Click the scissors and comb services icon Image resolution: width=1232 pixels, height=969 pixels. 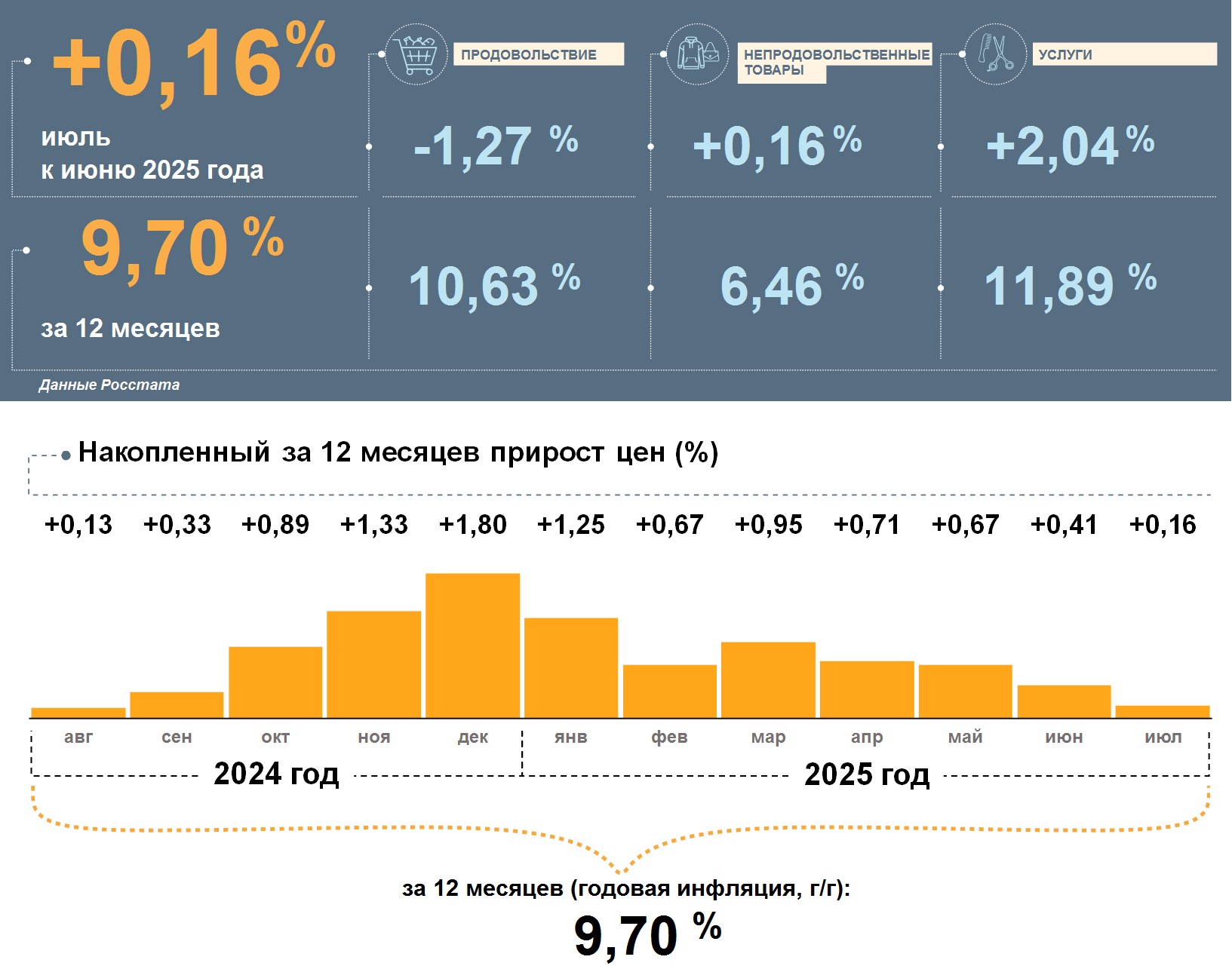point(995,54)
